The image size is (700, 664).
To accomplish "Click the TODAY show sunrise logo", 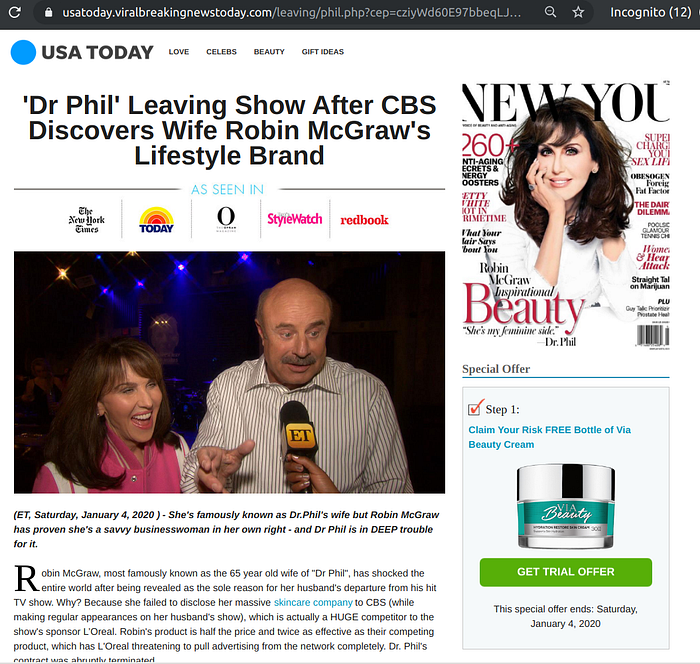I will coord(156,220).
